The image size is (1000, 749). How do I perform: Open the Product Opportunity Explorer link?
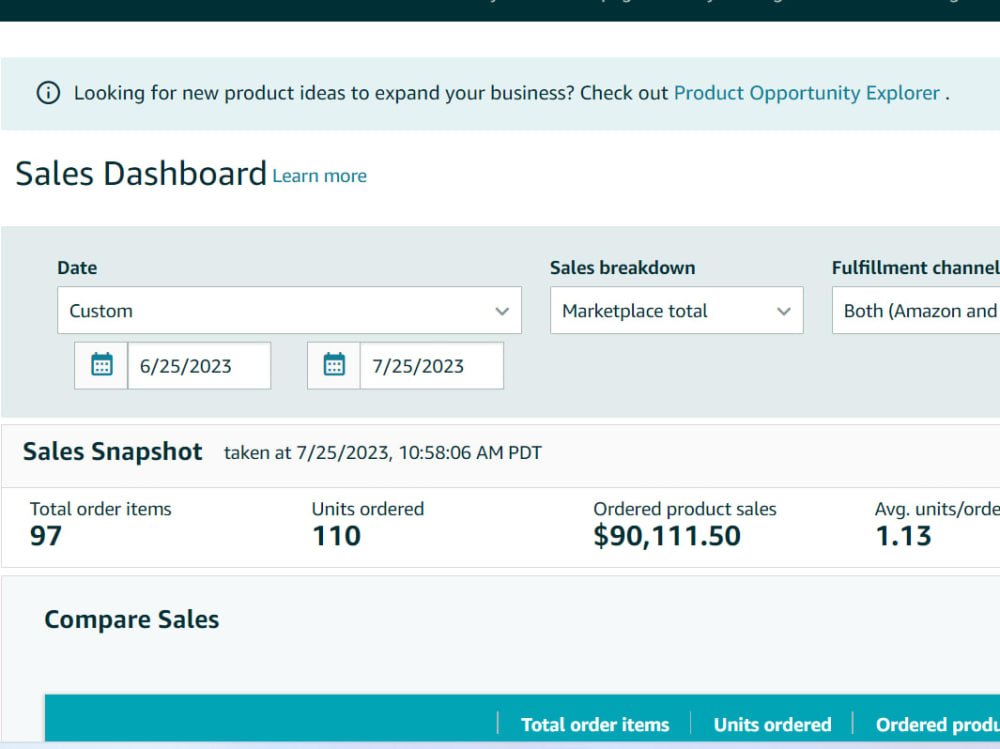(807, 93)
